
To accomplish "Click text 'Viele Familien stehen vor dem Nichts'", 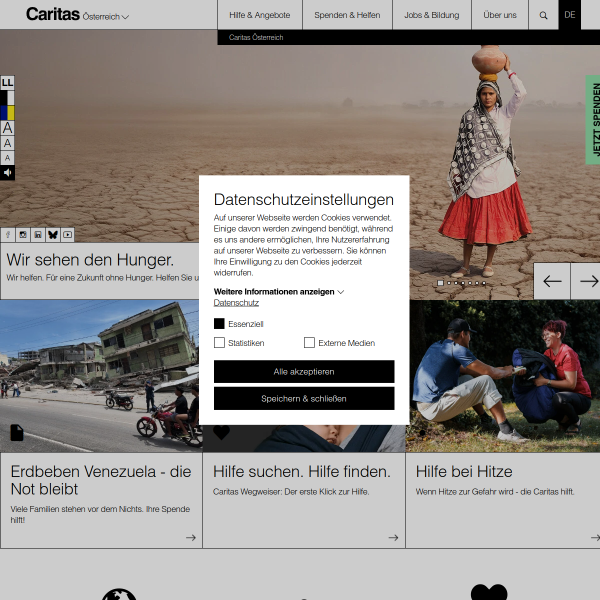I will click(x=77, y=509).
